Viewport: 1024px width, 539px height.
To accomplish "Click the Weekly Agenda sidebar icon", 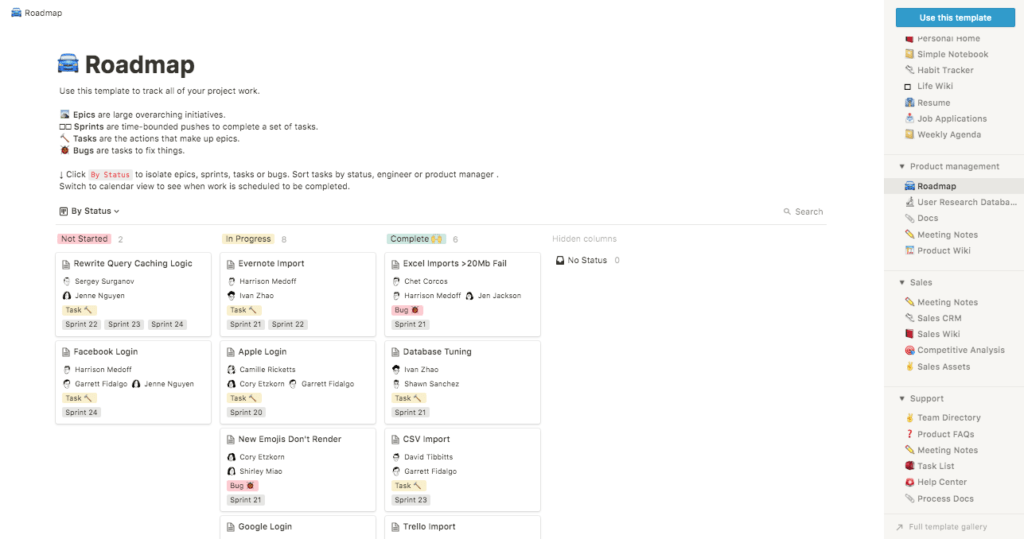I will pyautogui.click(x=909, y=135).
